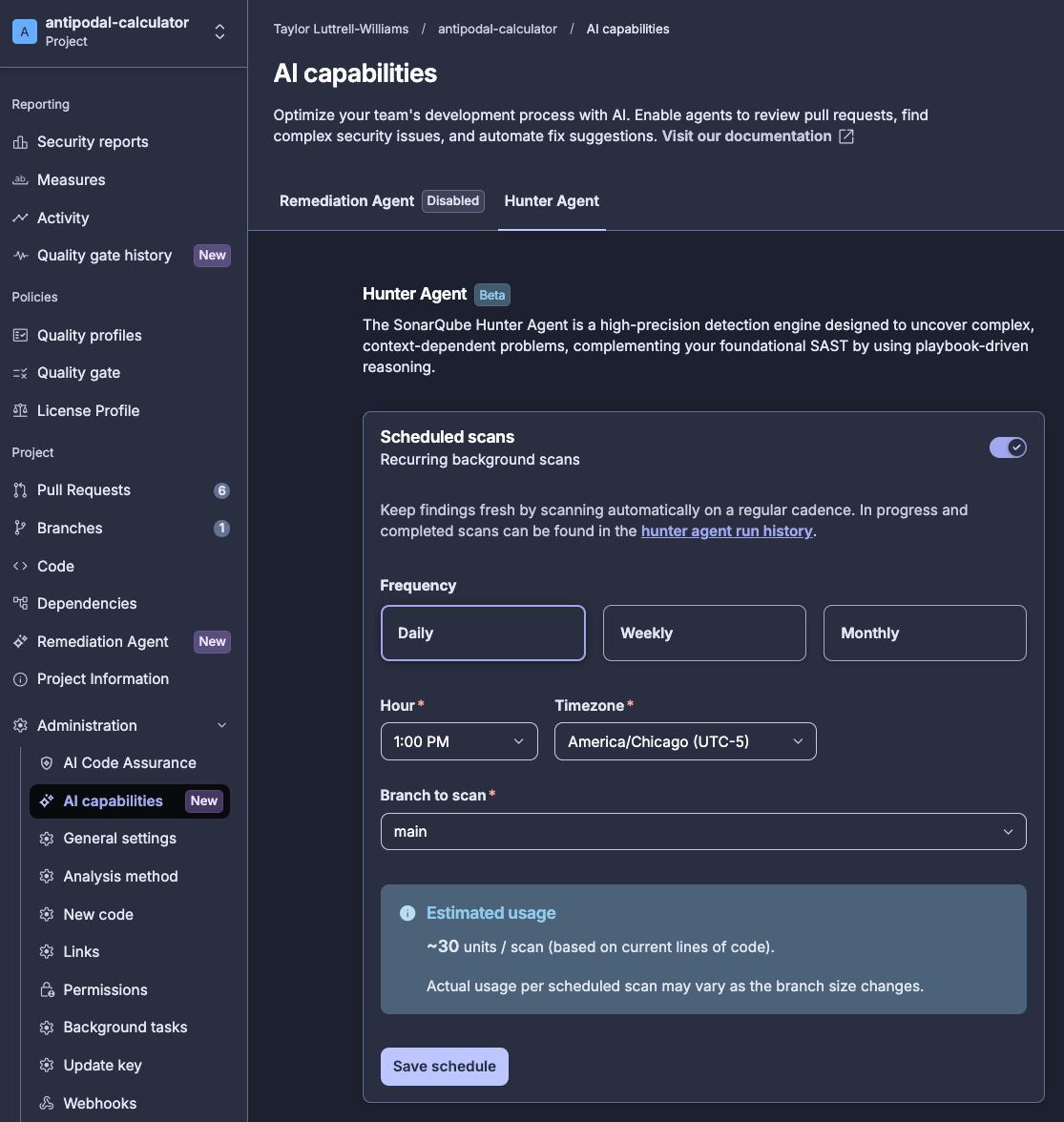Click the Code brackets icon

[x=20, y=566]
